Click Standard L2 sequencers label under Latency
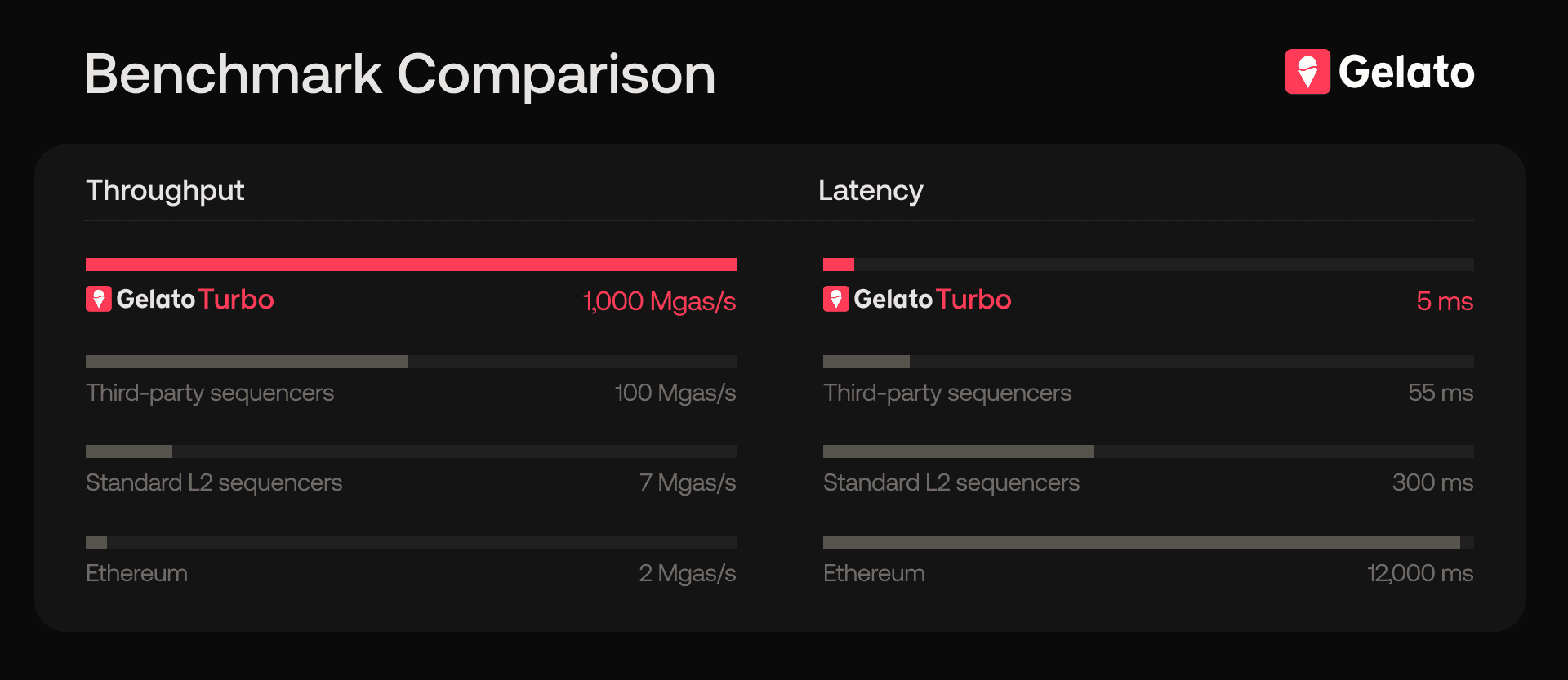 tap(951, 482)
